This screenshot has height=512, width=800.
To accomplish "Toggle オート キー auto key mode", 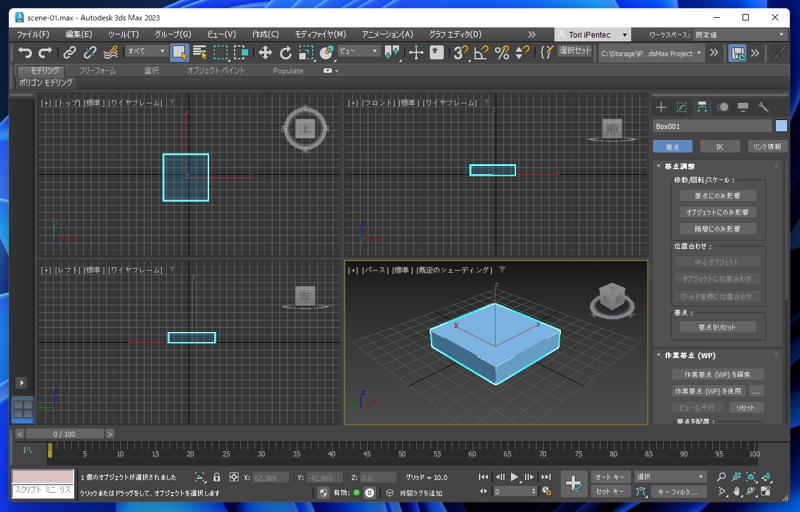I will click(x=611, y=477).
